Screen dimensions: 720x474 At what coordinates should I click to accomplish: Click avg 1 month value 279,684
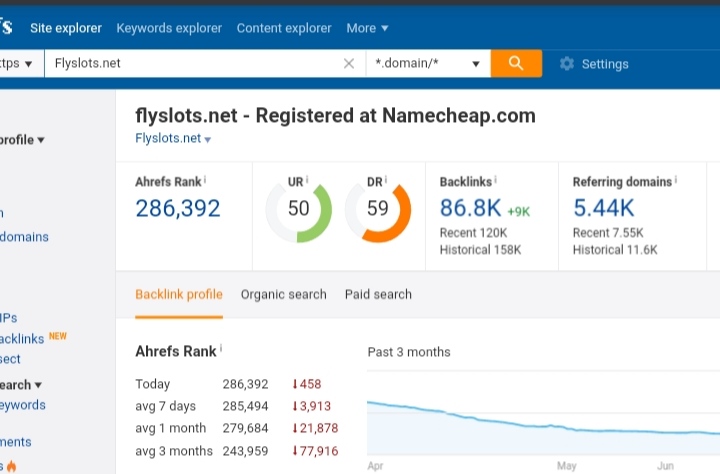[245, 428]
